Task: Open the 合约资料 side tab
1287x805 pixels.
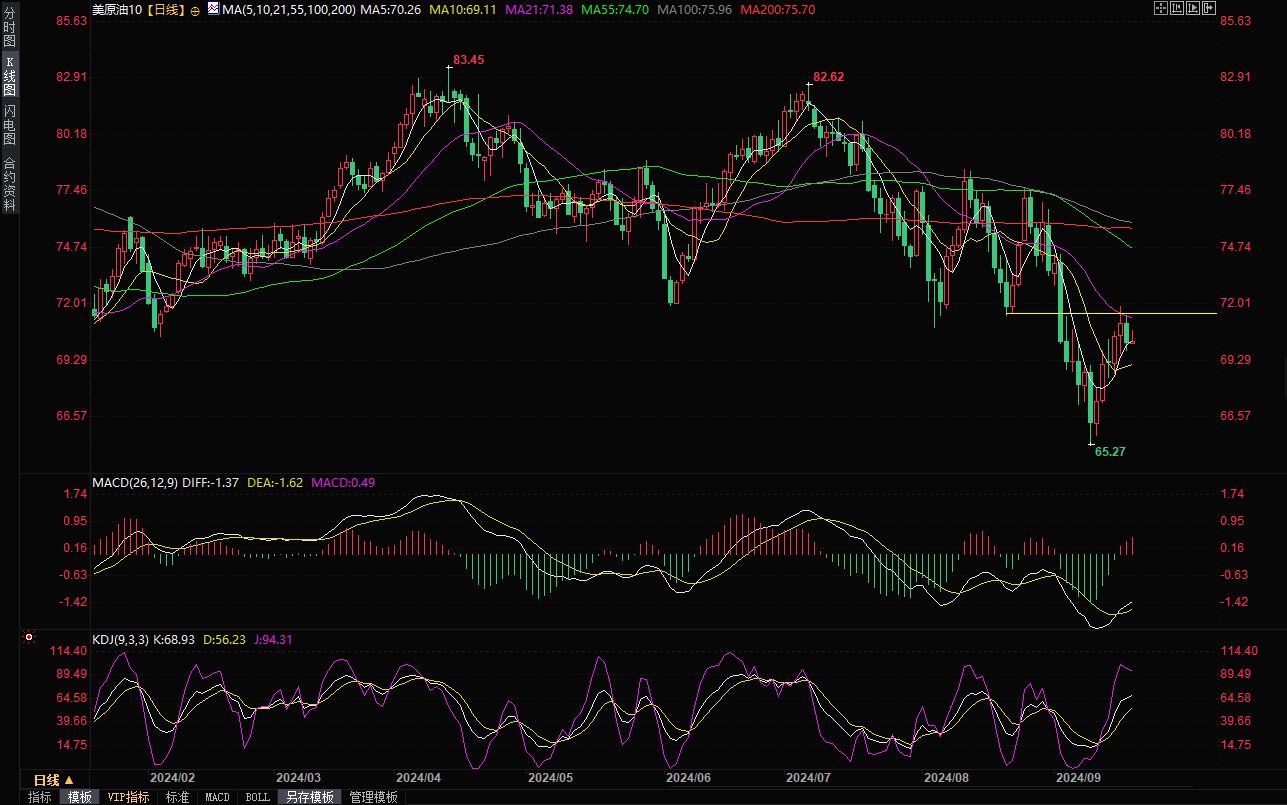Action: (9, 183)
